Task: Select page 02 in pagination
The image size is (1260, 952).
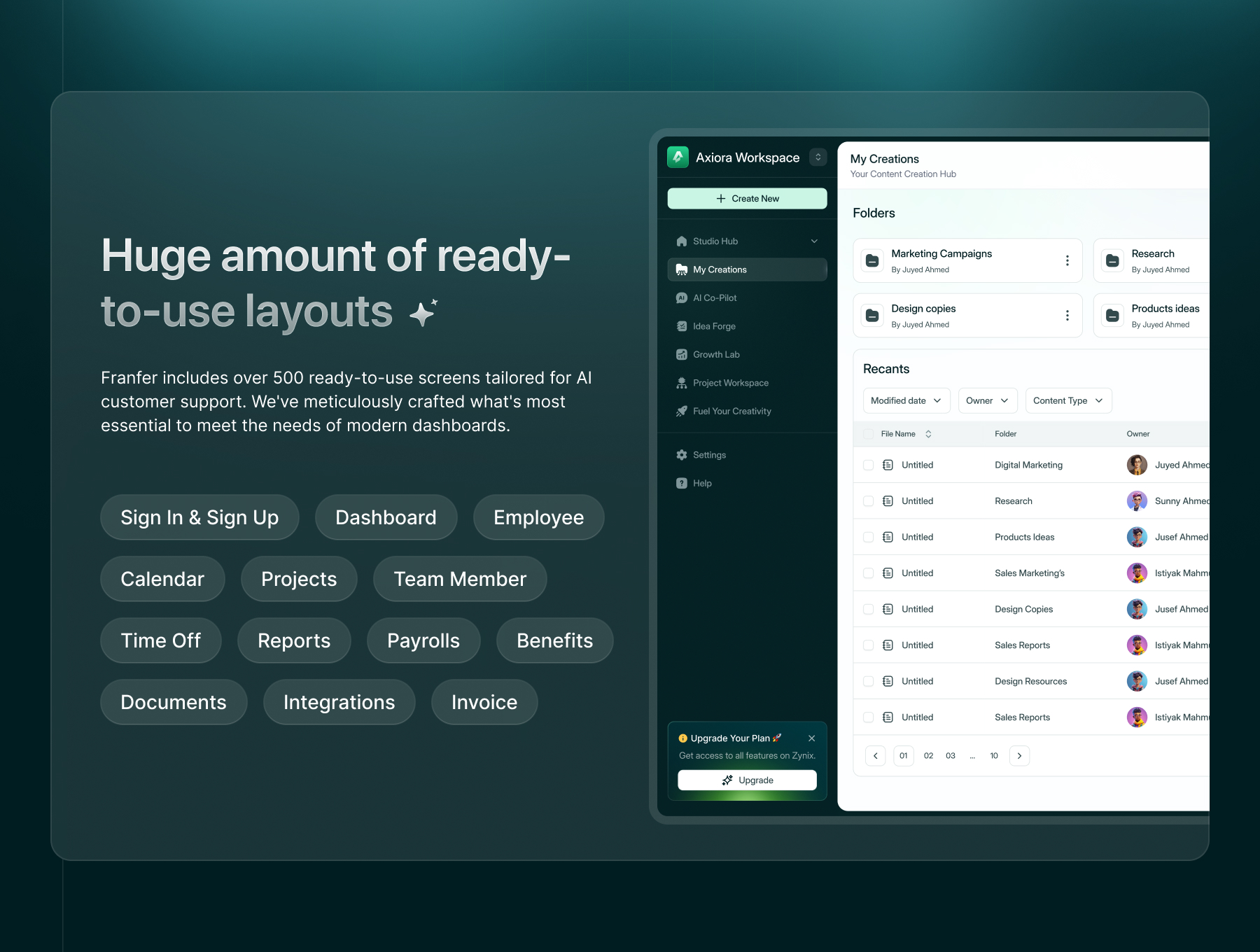Action: click(928, 756)
